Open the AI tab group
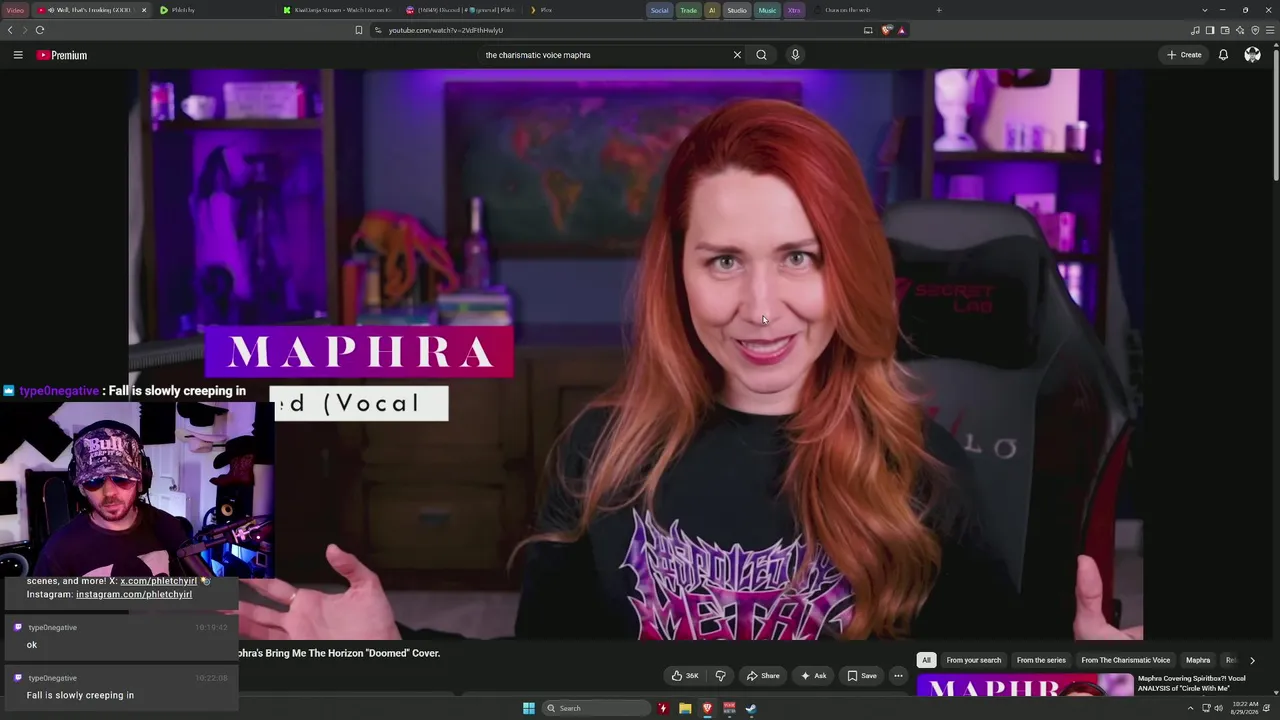The height and width of the screenshot is (720, 1280). point(712,10)
